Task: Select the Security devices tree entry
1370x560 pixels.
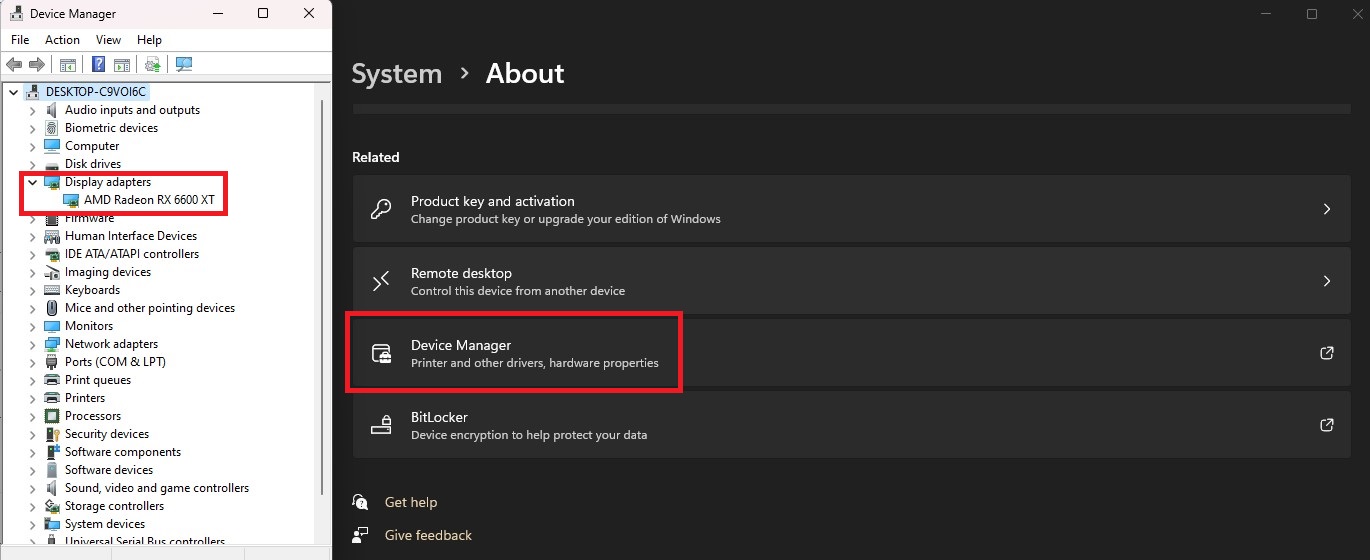Action: click(x=107, y=434)
